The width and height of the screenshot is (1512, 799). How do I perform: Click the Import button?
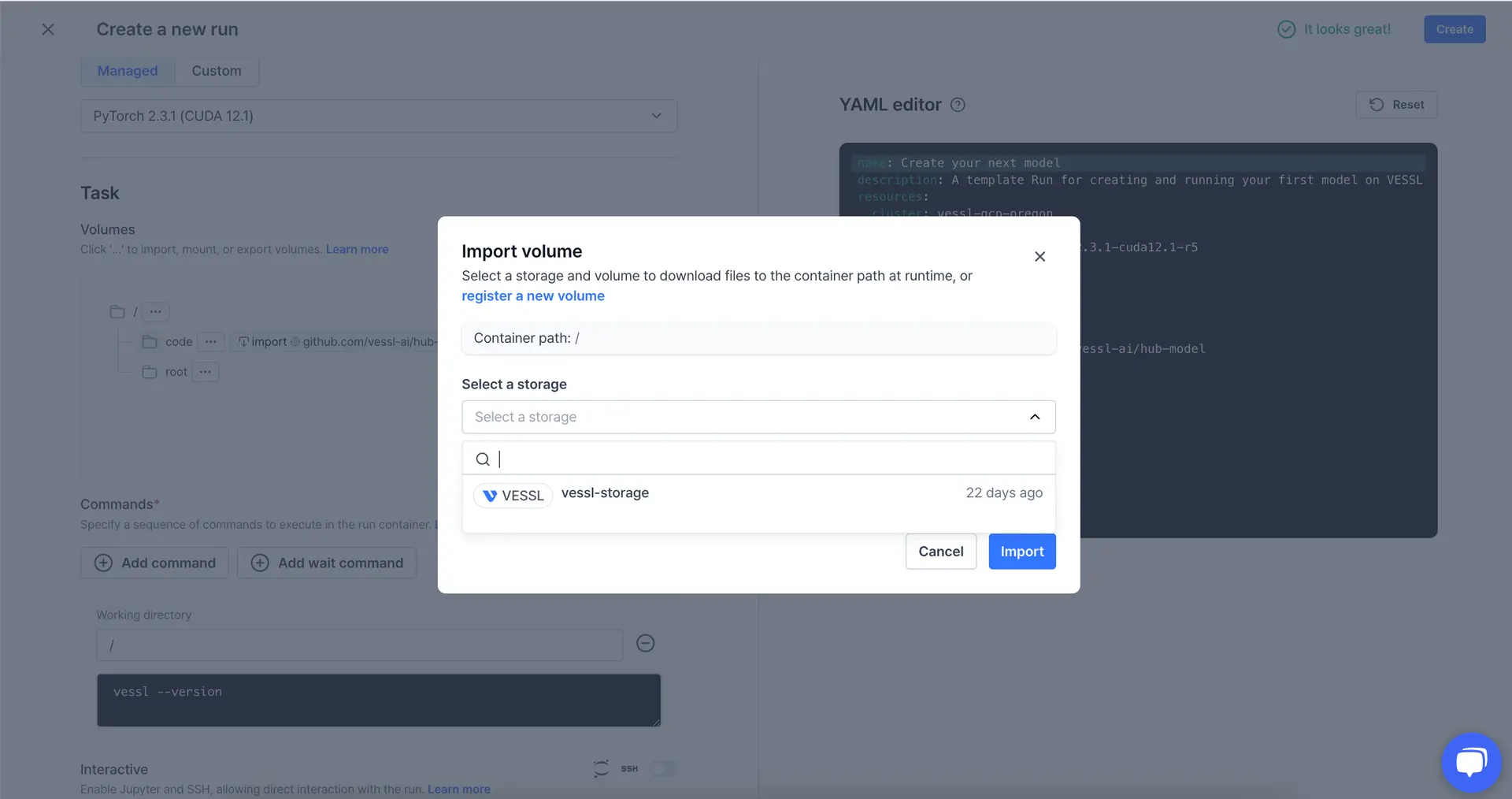click(x=1022, y=552)
